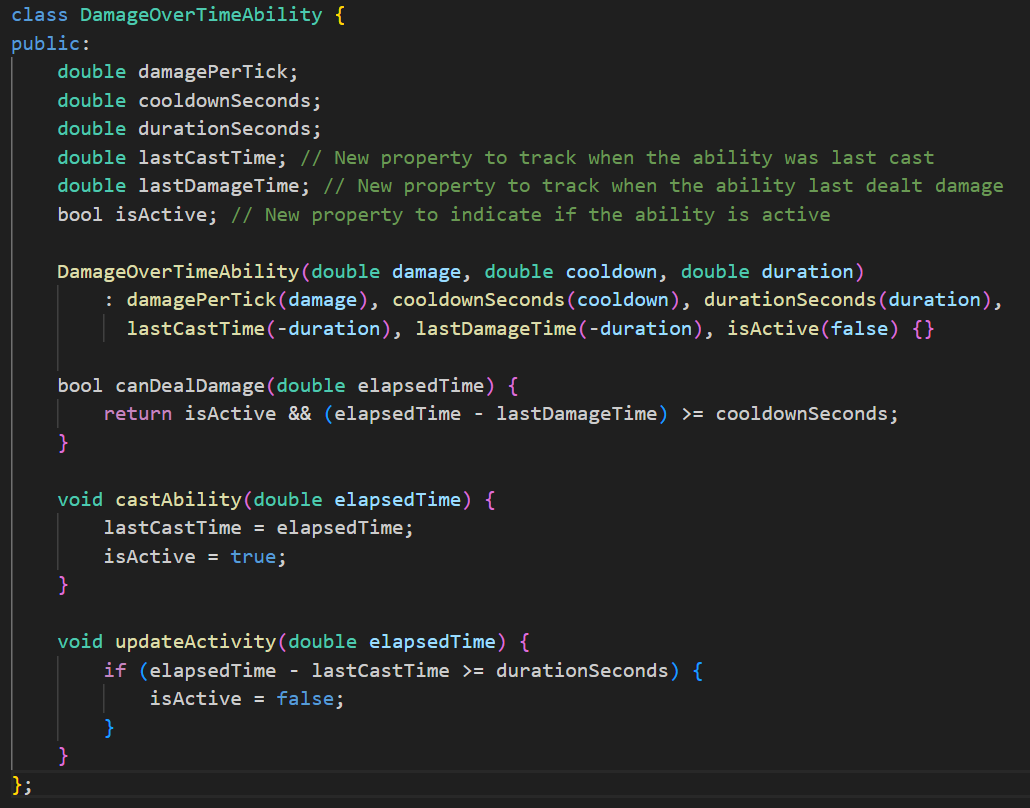Click the canDealDamage function name

pos(190,385)
